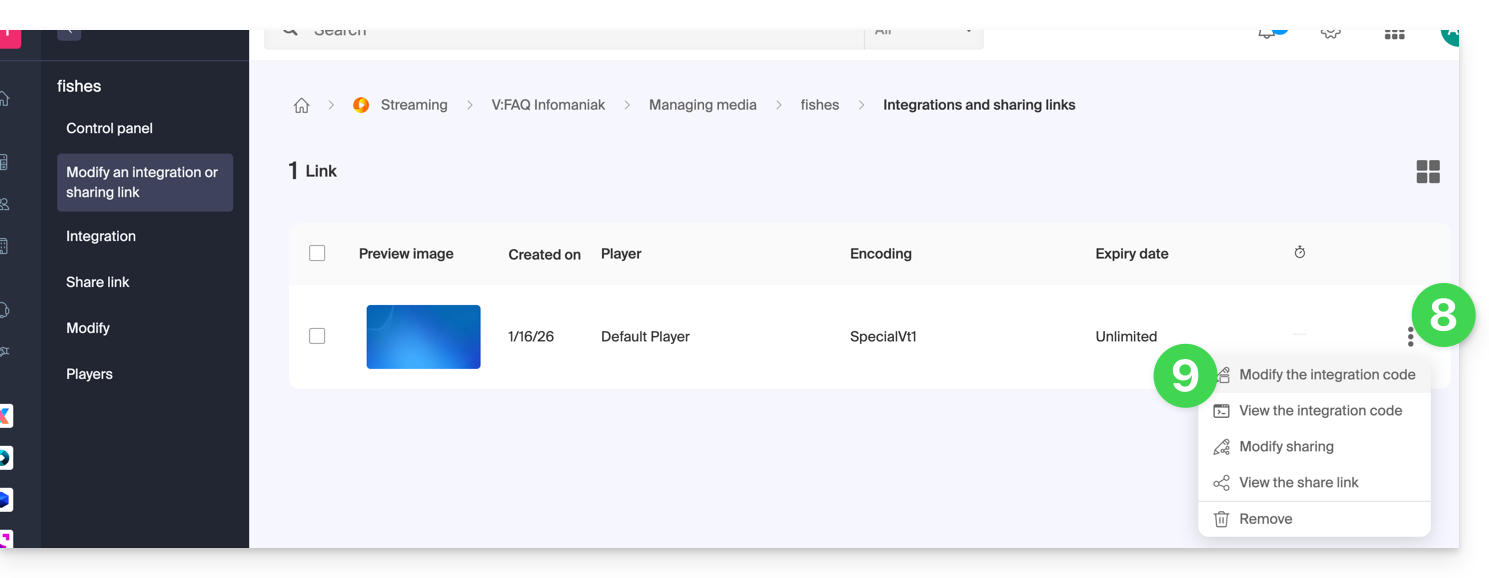
Task: Click the code icon beside View the integration code
Action: 1221,411
